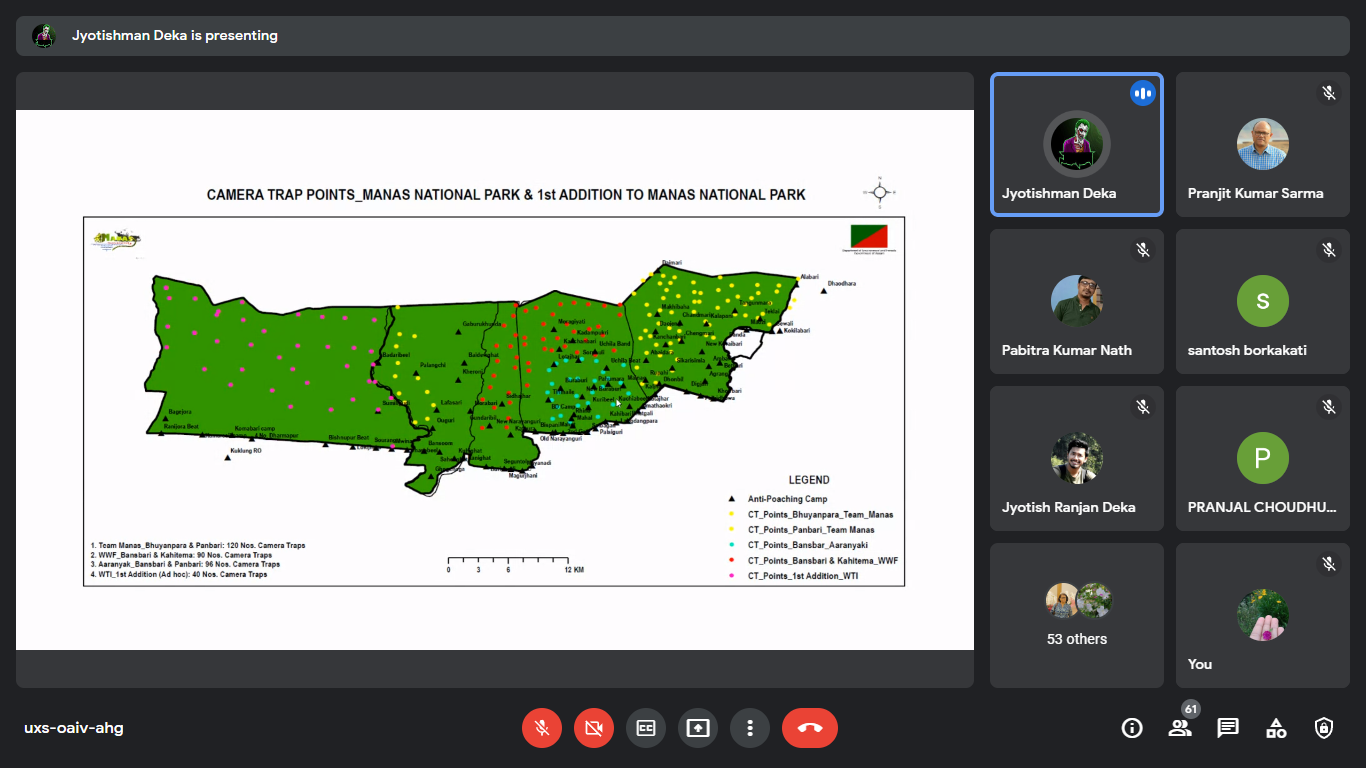
Task: Open the more options three-dot menu
Action: click(750, 728)
